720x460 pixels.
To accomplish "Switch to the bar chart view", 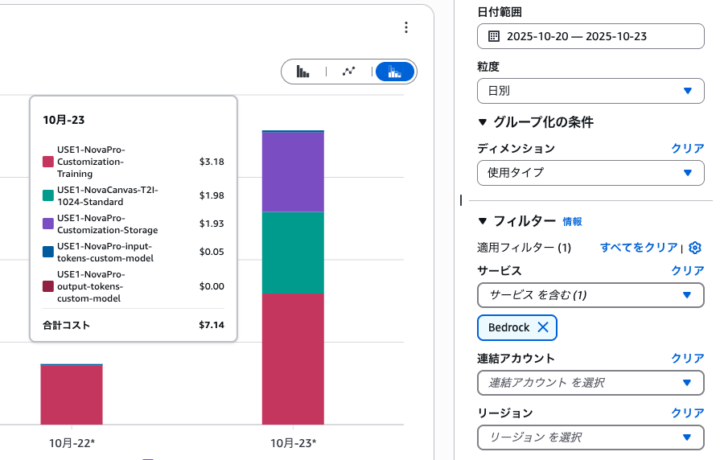I will click(303, 72).
